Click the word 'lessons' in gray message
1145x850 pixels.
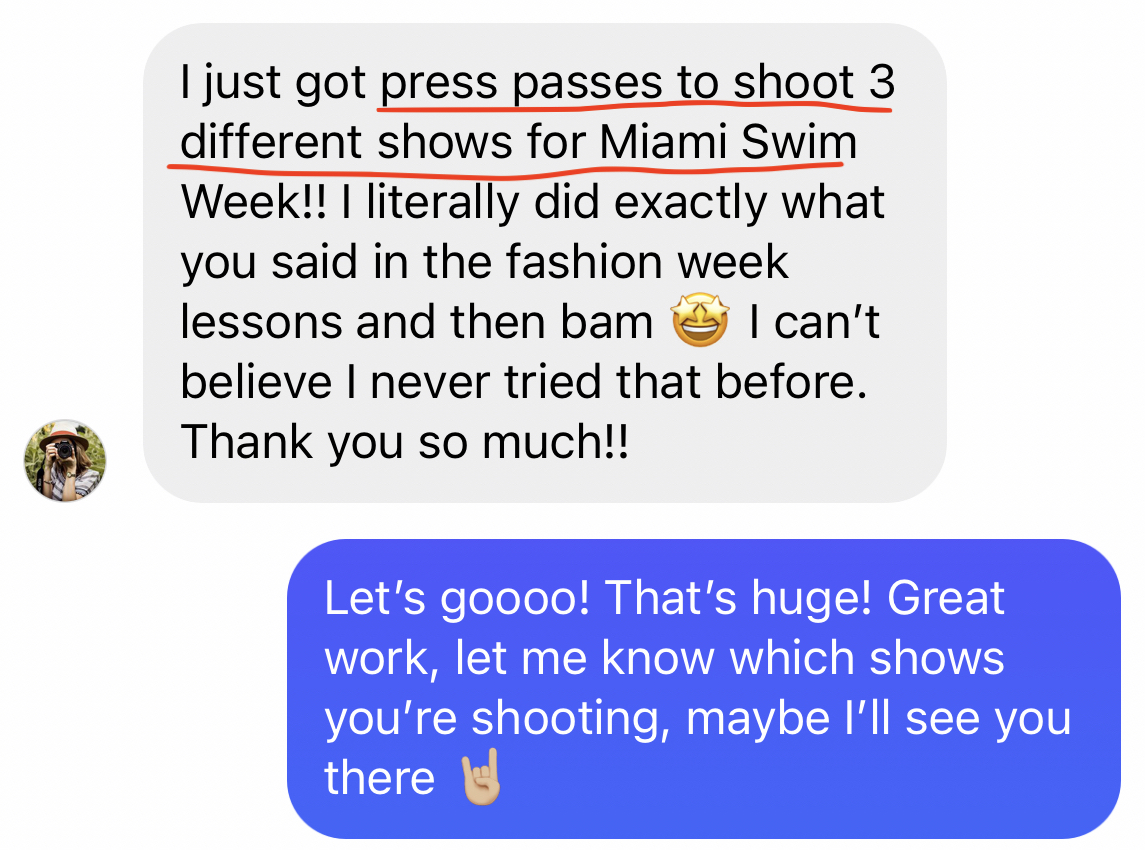[261, 322]
